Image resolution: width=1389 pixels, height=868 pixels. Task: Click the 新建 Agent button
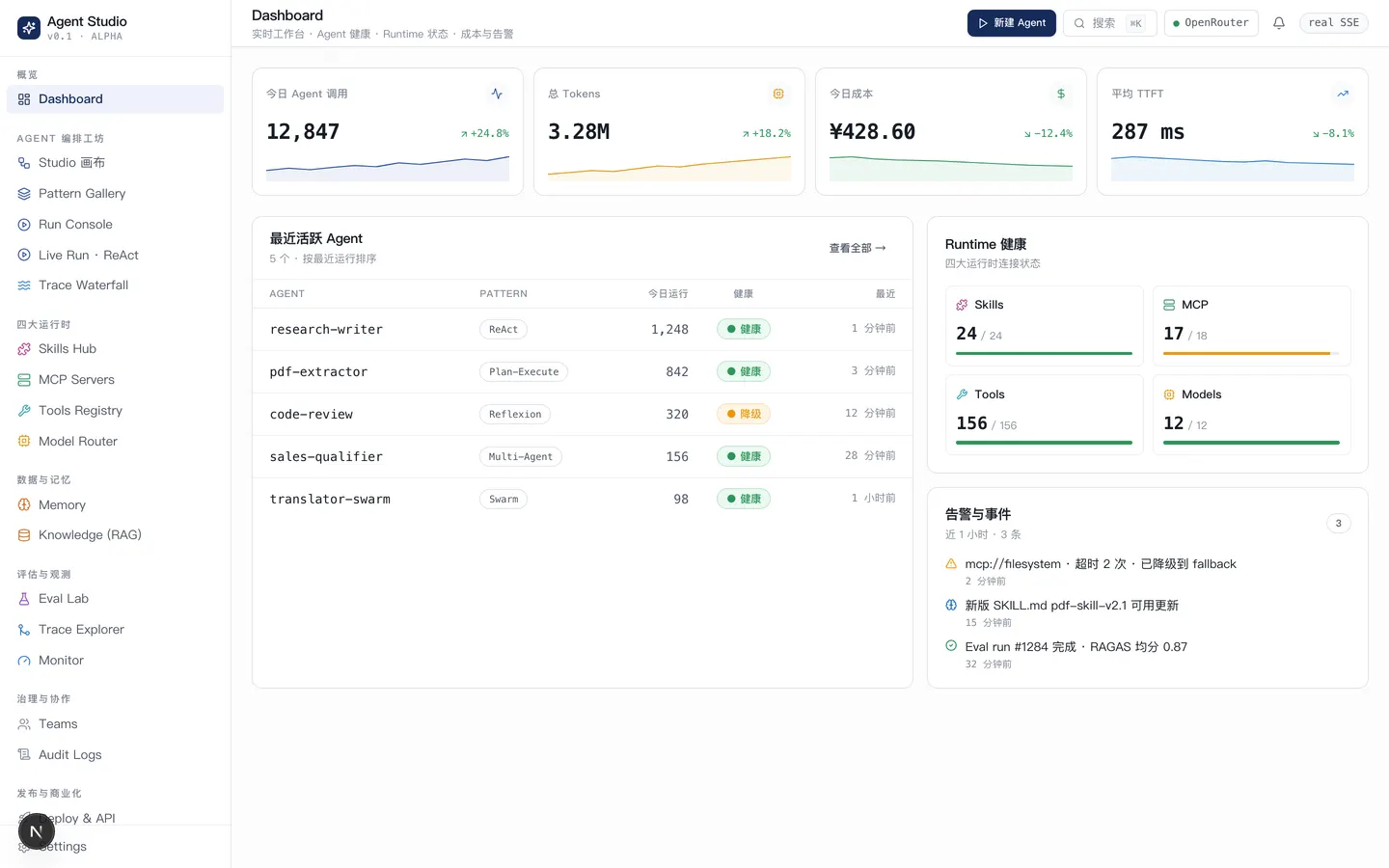(1011, 23)
